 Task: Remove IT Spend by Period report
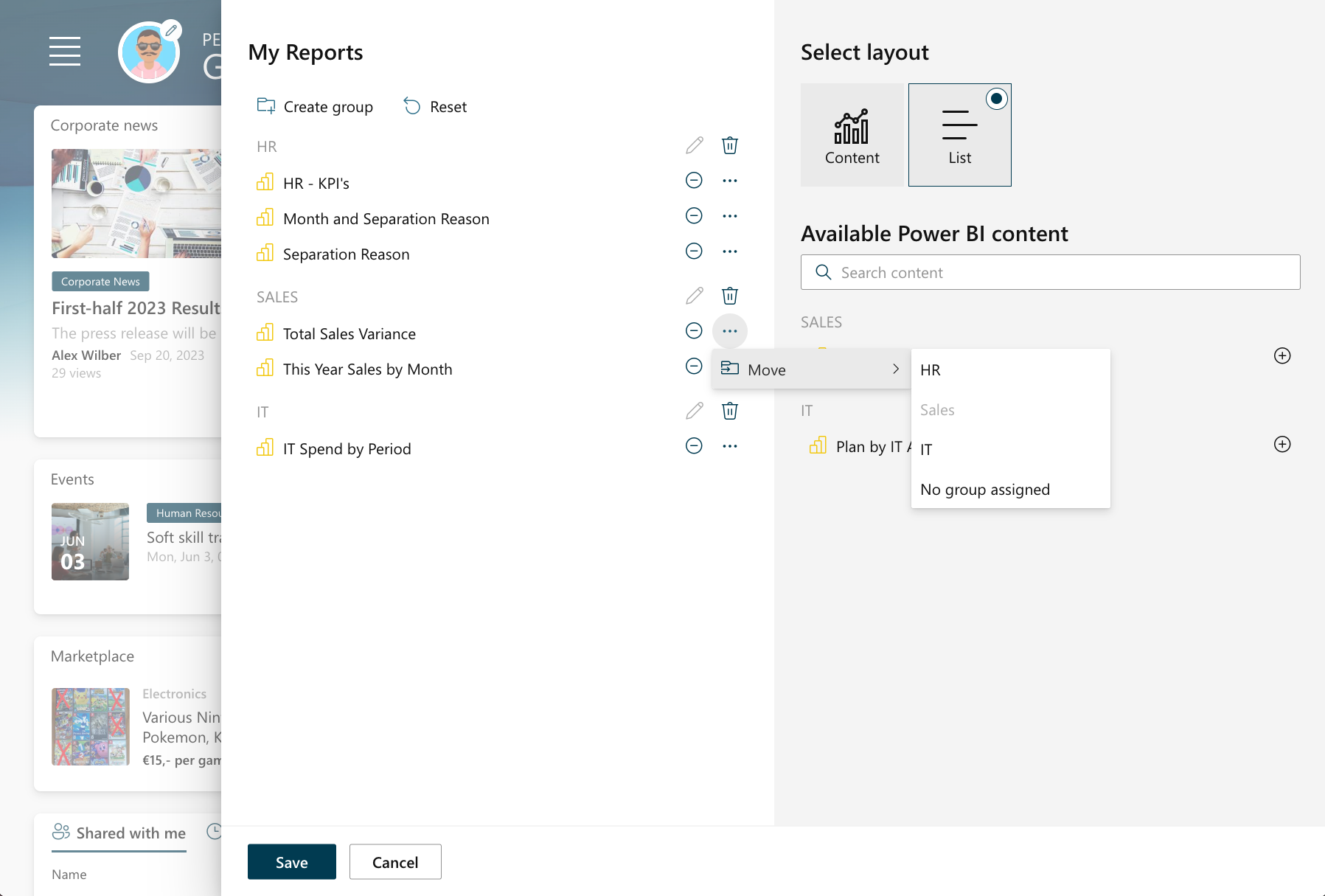[x=694, y=446]
